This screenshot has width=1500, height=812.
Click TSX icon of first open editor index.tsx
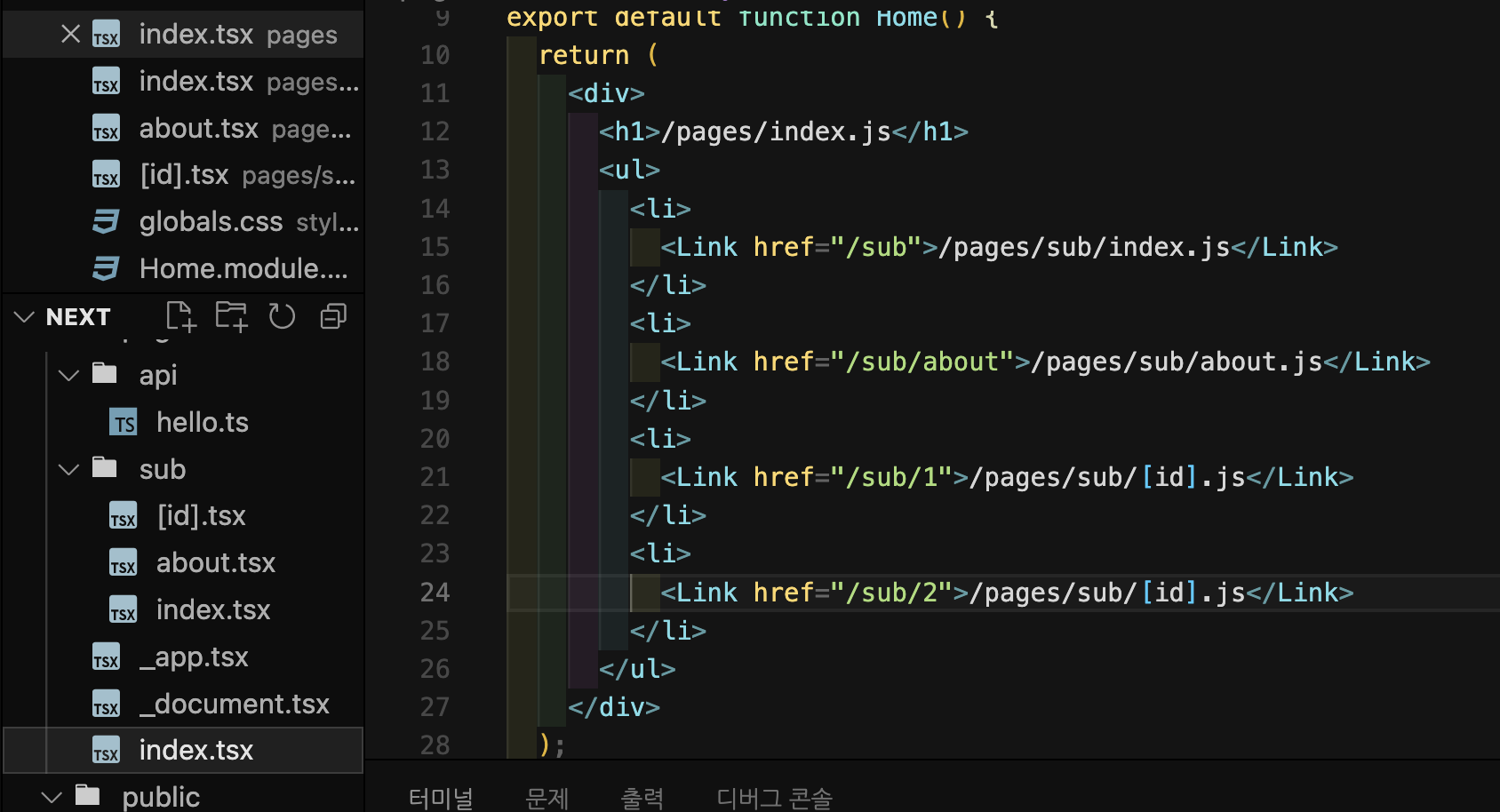[x=106, y=36]
